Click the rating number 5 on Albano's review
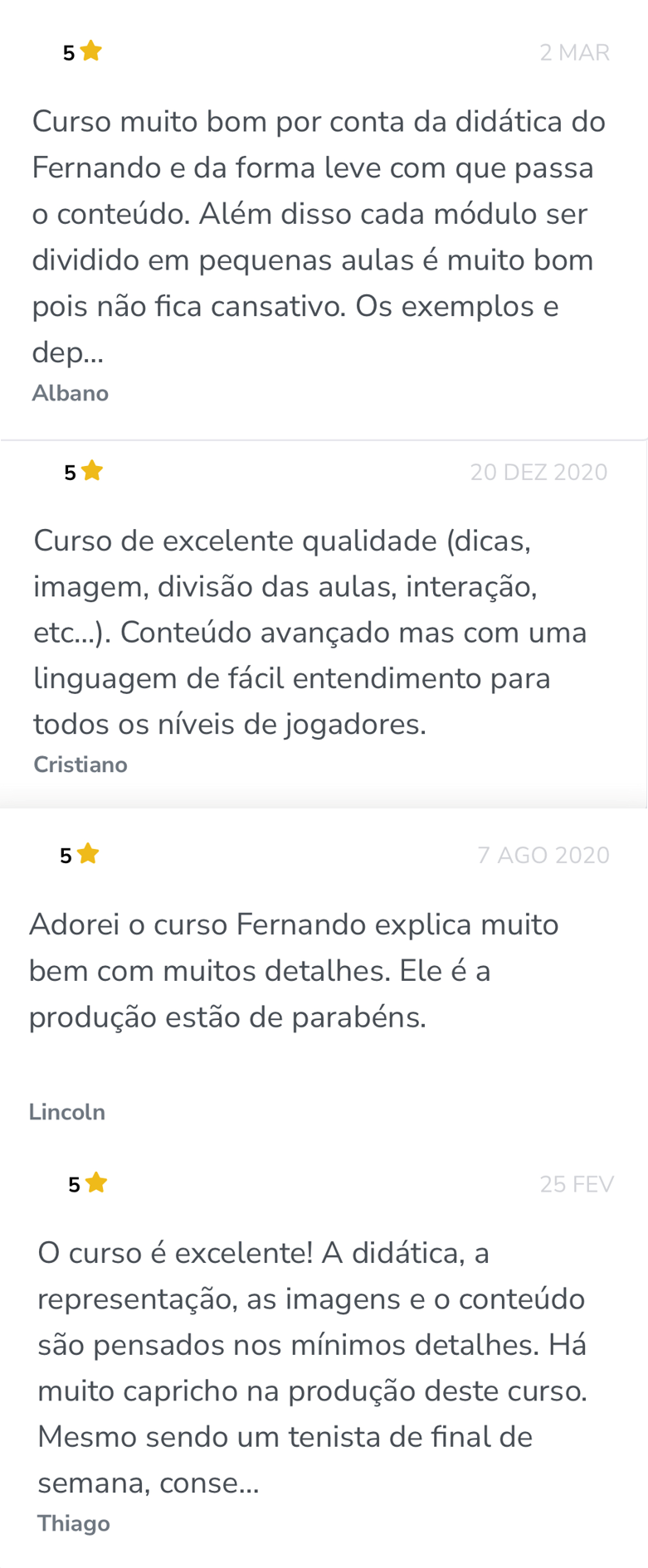Screen dimensions: 648x1568 (69, 53)
